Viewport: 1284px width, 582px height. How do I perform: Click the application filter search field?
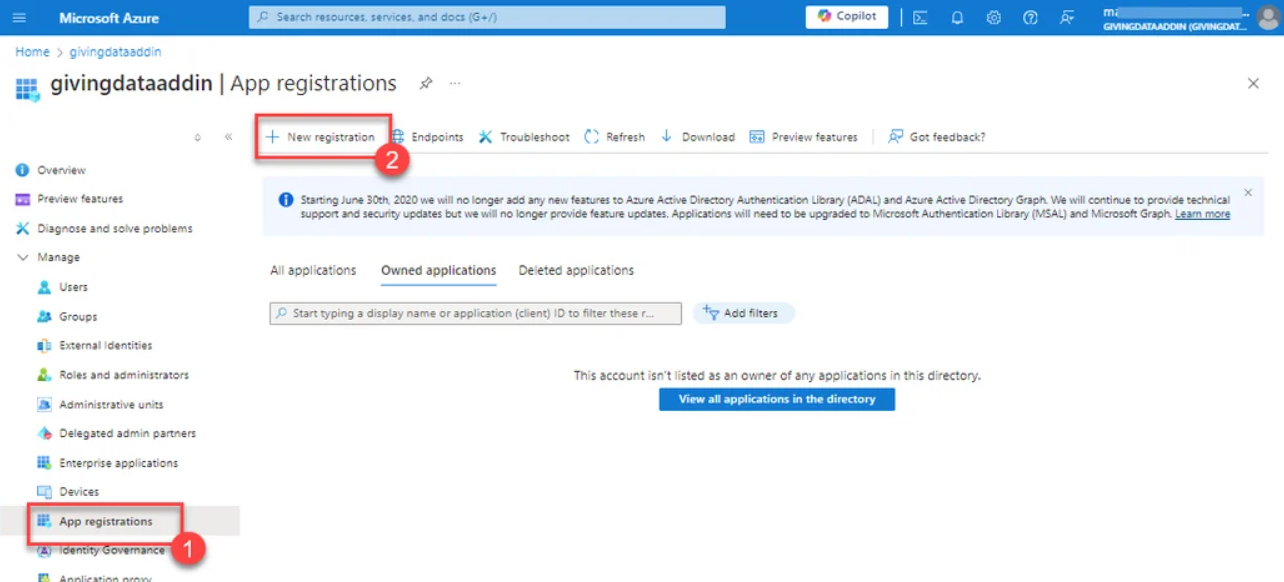pos(476,313)
